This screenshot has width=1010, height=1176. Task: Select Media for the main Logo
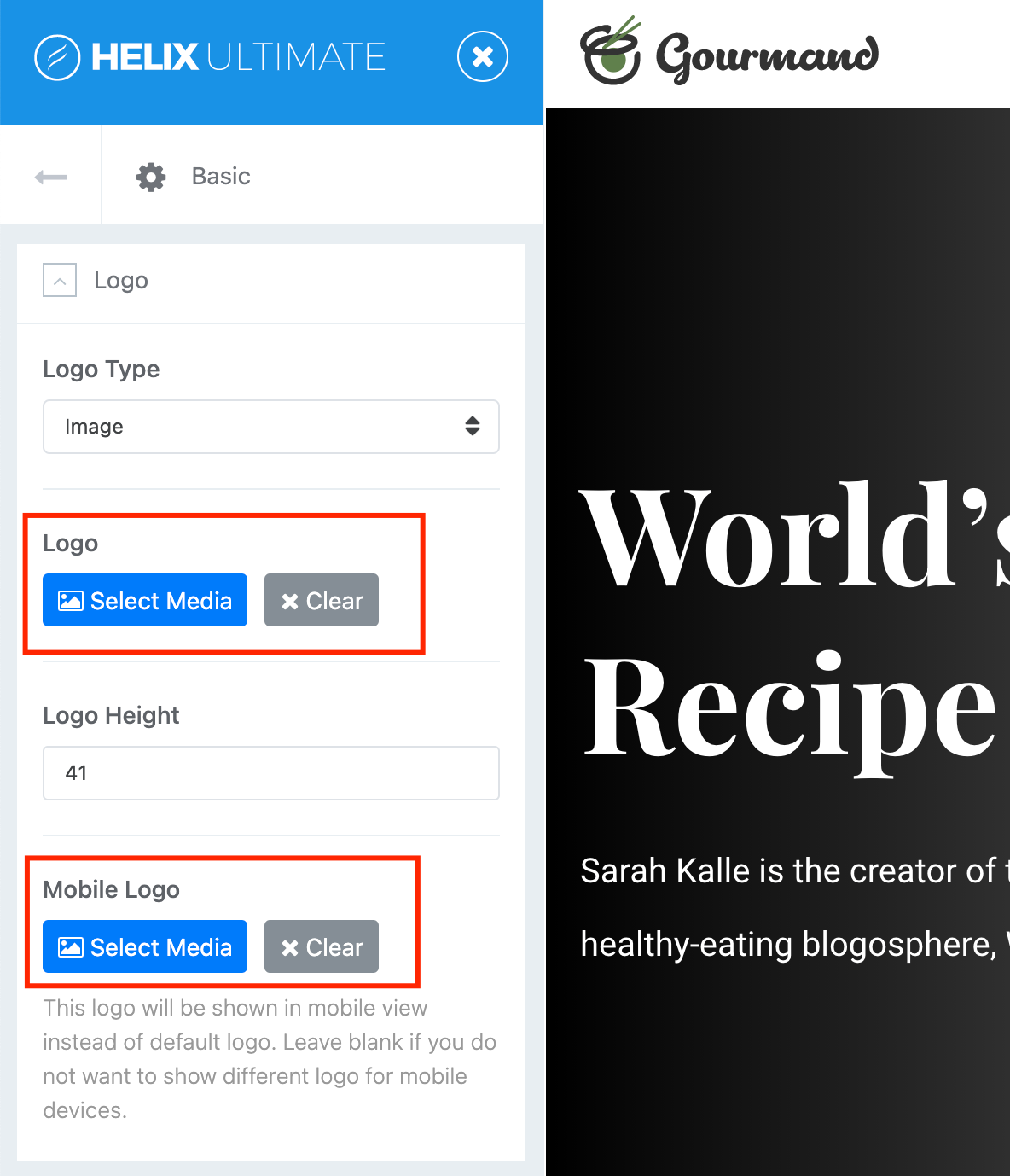(x=145, y=600)
